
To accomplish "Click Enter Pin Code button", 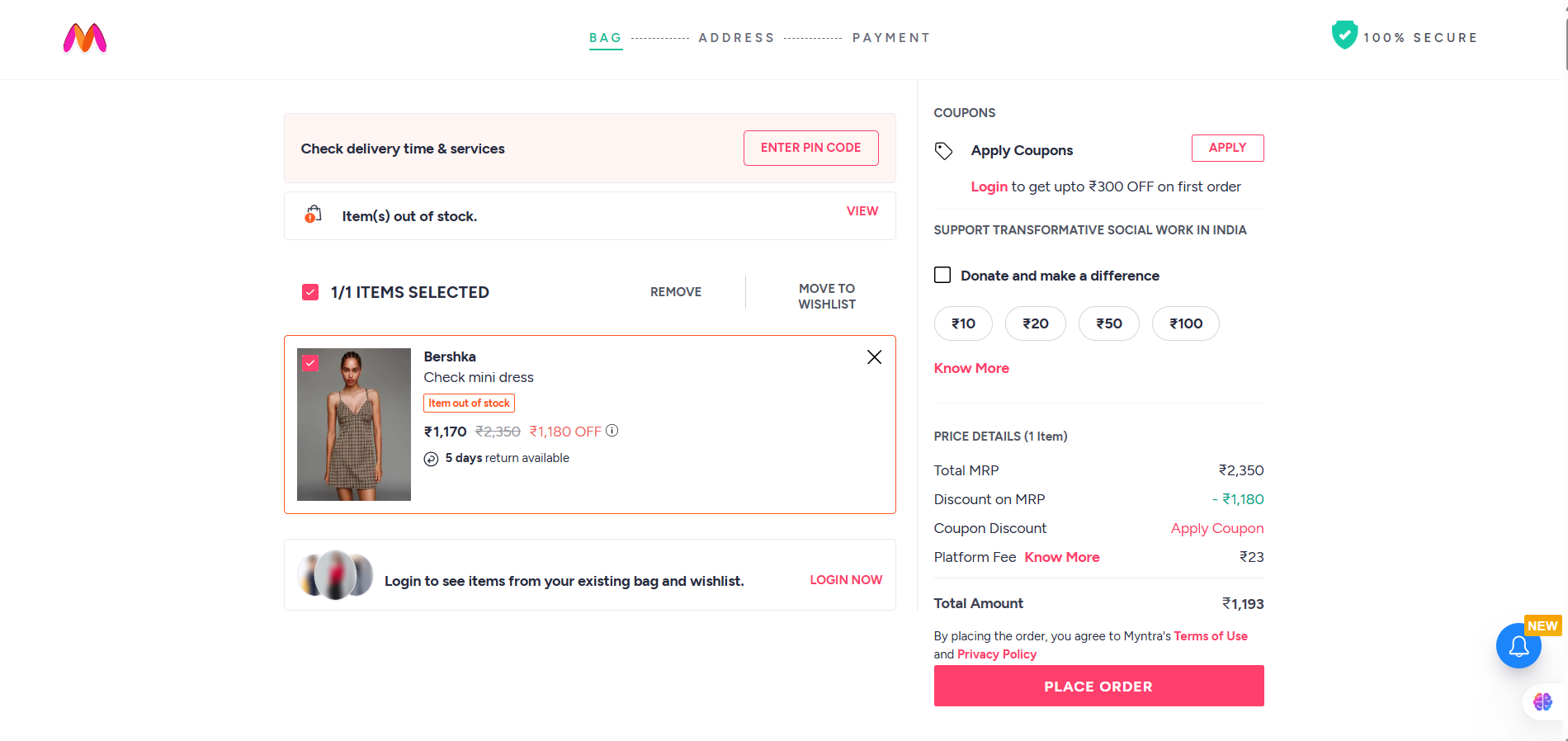I will [810, 148].
